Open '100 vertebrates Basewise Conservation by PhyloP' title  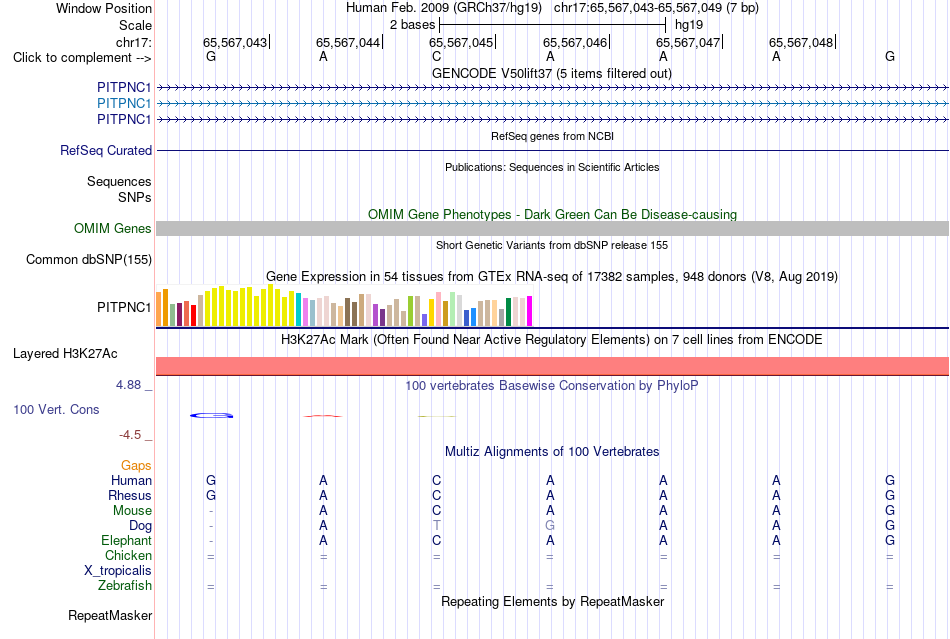551,386
